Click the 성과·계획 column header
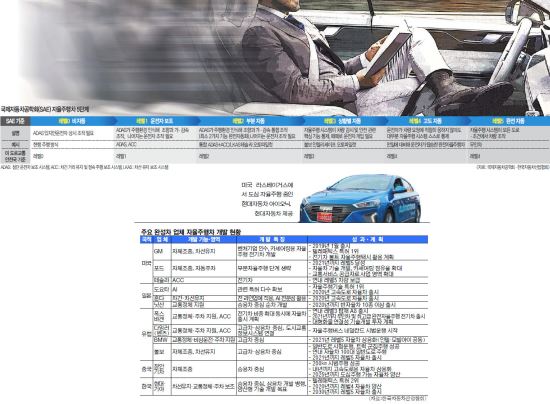This screenshot has height=404, width=550. pyautogui.click(x=368, y=240)
